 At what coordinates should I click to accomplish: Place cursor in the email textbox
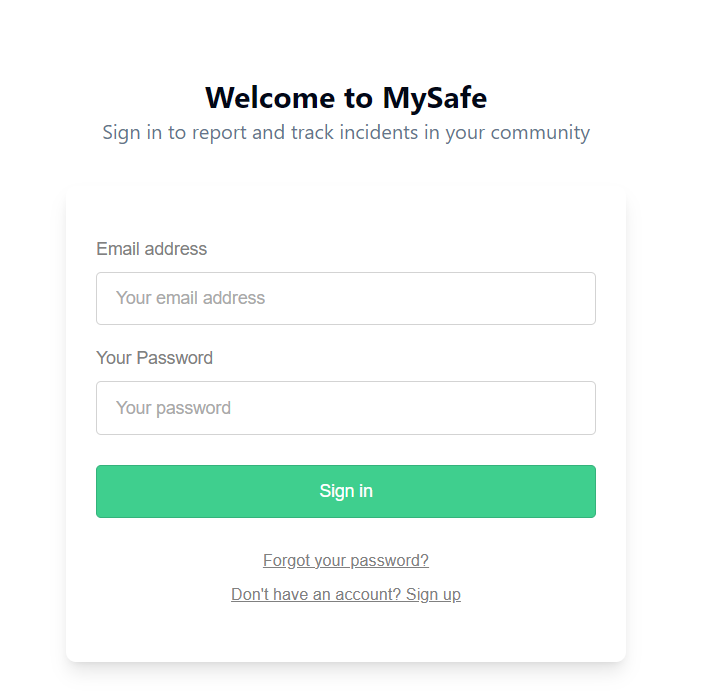[345, 298]
